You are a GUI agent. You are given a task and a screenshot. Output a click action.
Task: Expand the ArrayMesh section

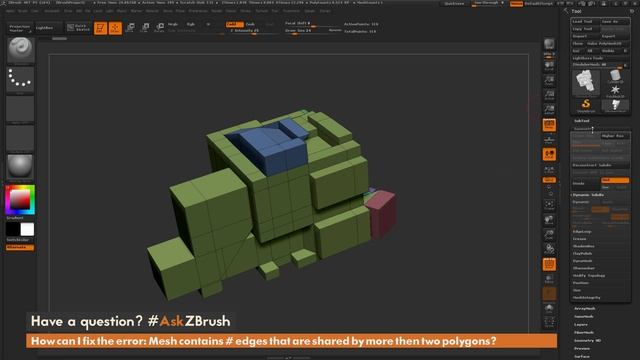pyautogui.click(x=584, y=309)
